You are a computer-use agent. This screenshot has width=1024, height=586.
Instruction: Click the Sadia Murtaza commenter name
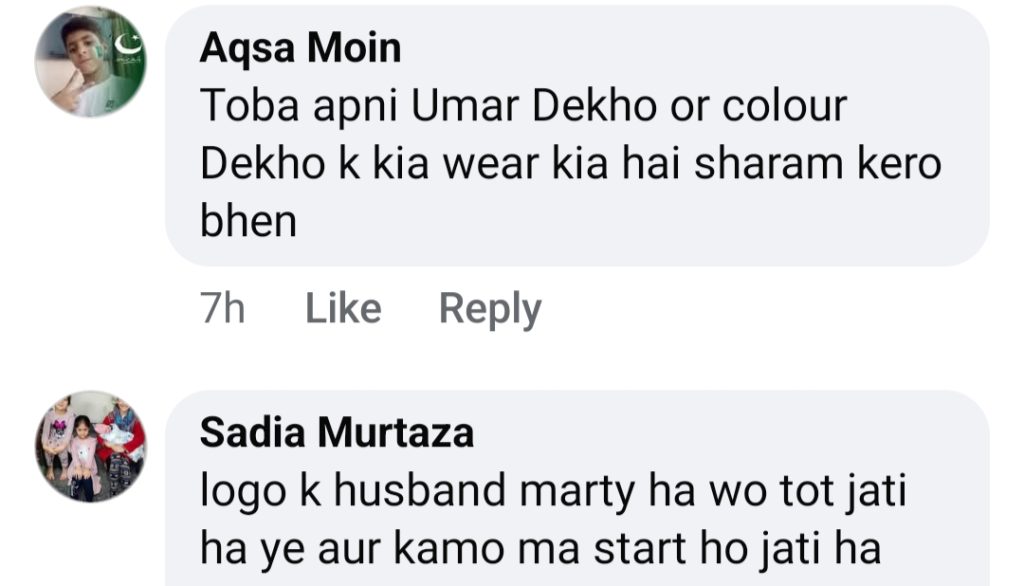[337, 433]
